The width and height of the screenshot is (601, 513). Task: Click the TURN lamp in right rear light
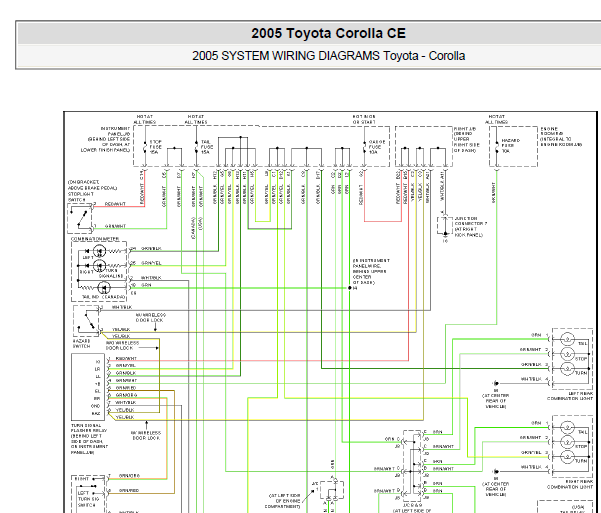(567, 457)
